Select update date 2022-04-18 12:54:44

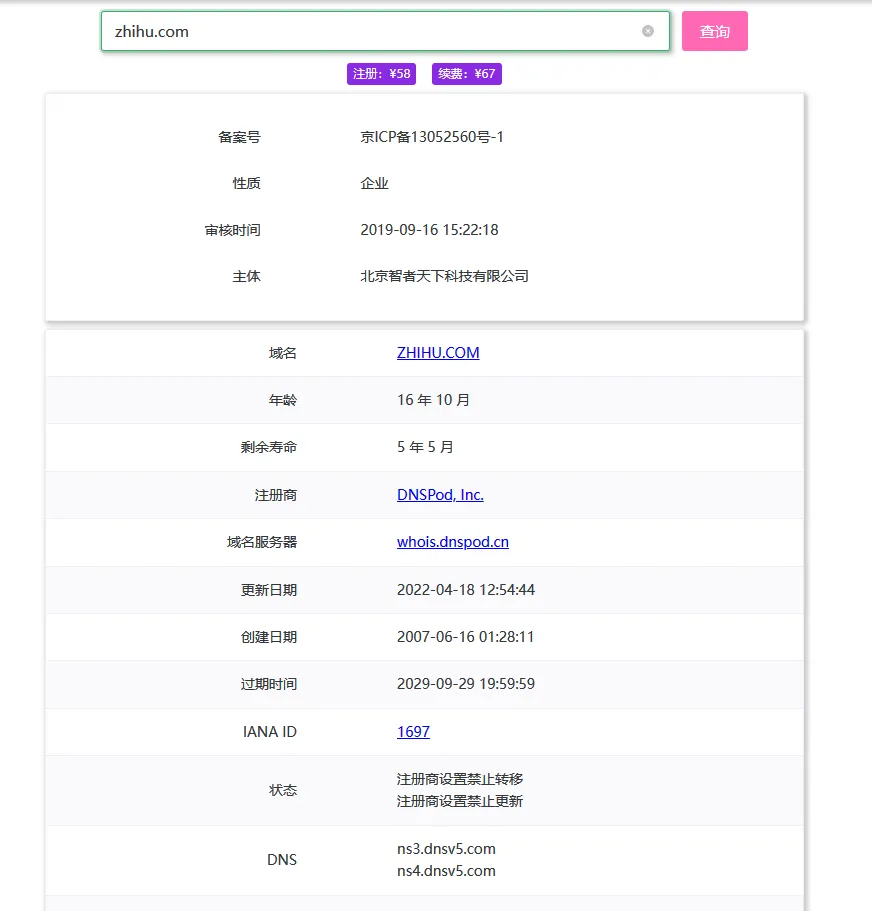(x=466, y=590)
